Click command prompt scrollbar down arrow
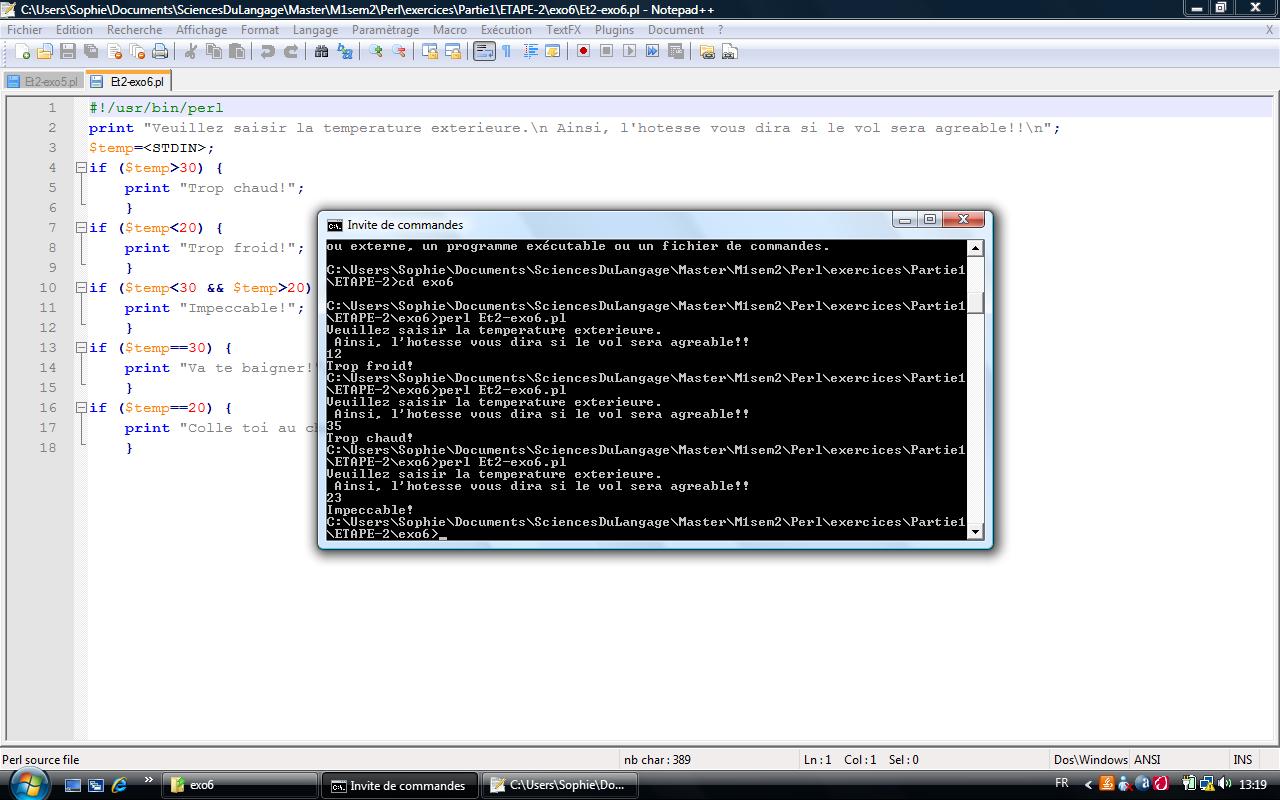 coord(975,532)
